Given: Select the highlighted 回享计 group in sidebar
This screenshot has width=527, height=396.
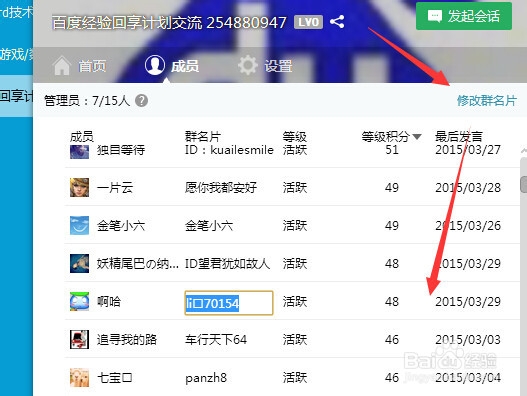Looking at the screenshot, I should tap(16, 96).
